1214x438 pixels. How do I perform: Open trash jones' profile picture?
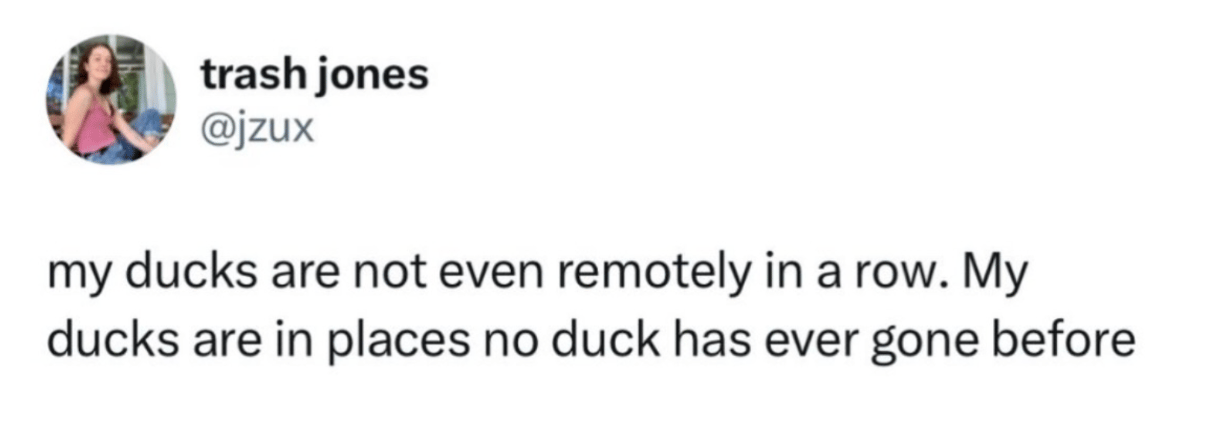pyautogui.click(x=111, y=100)
